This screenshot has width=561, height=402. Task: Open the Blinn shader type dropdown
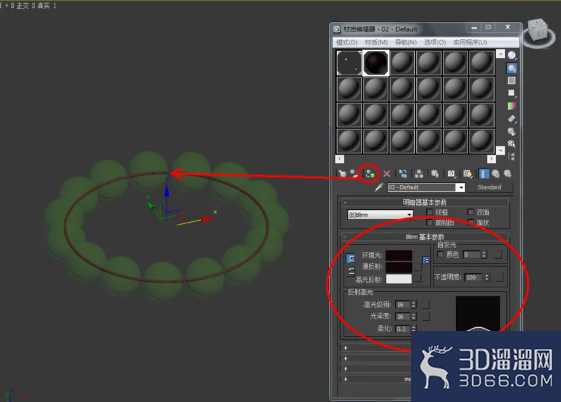(x=380, y=215)
